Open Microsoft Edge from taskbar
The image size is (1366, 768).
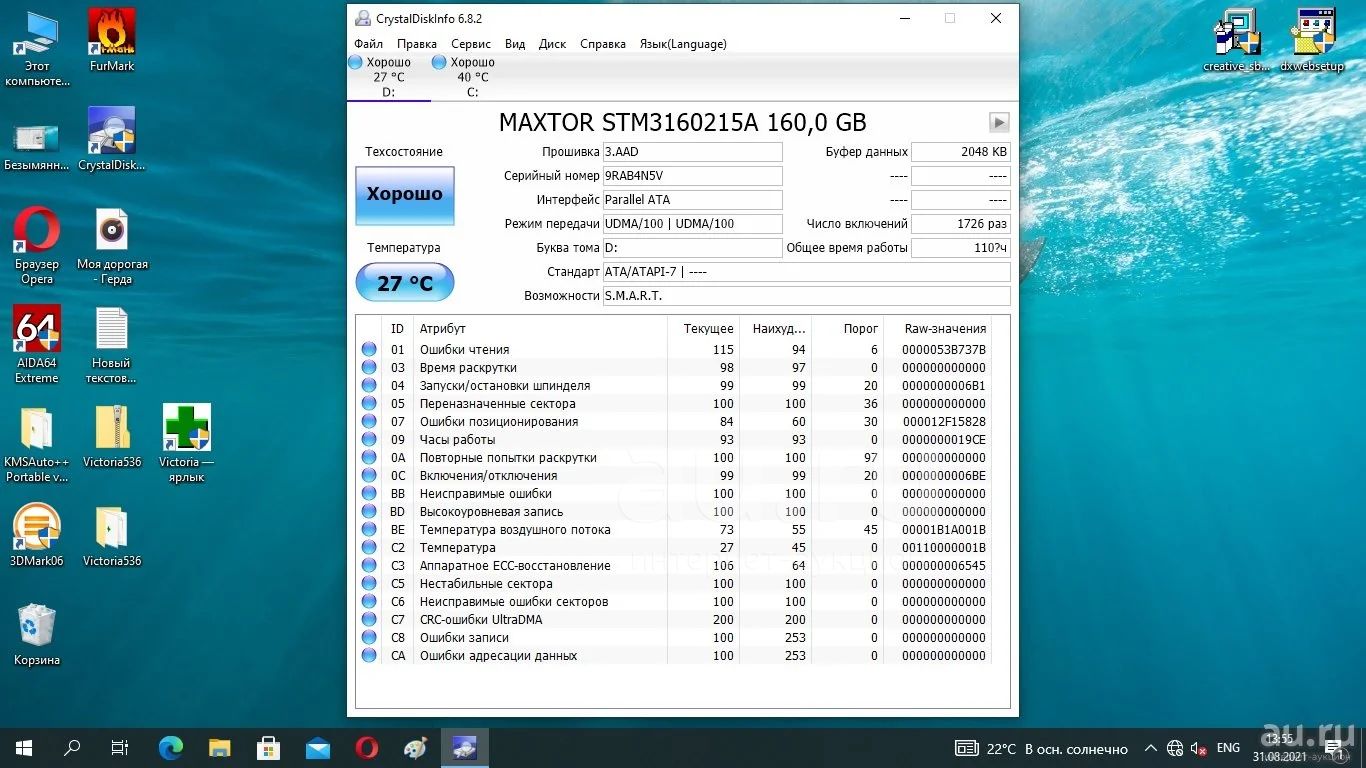(171, 747)
